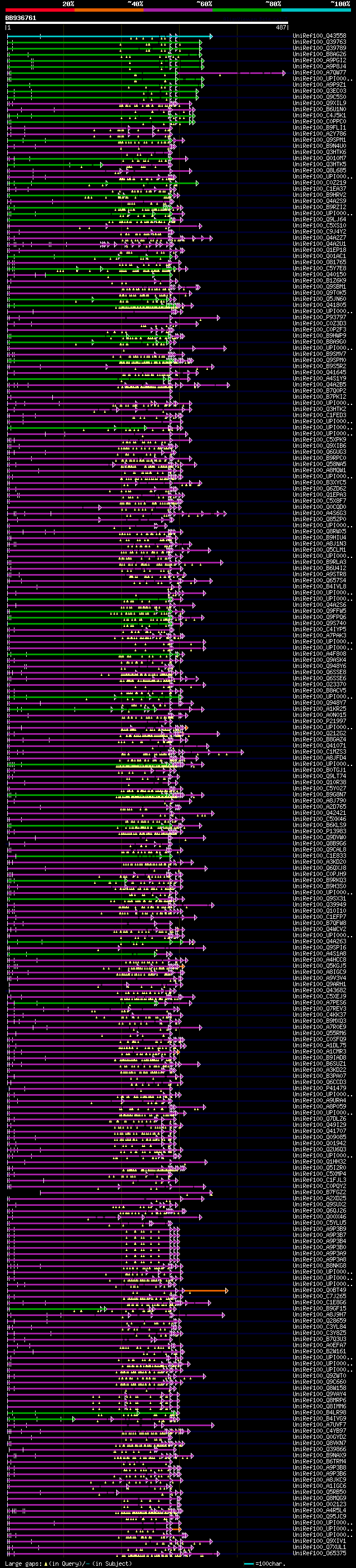
Task: Click the orange segment of identity scale
Action: point(109,10)
